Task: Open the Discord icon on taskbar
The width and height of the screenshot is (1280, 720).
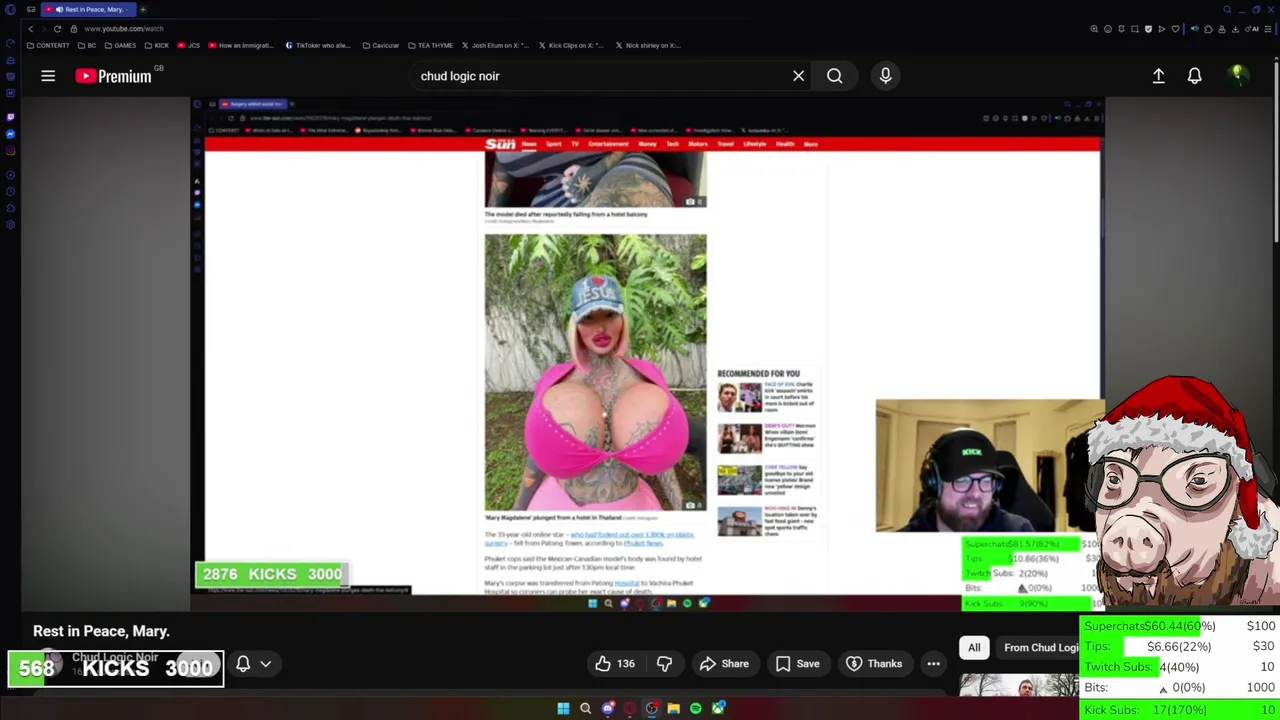Action: pos(607,709)
